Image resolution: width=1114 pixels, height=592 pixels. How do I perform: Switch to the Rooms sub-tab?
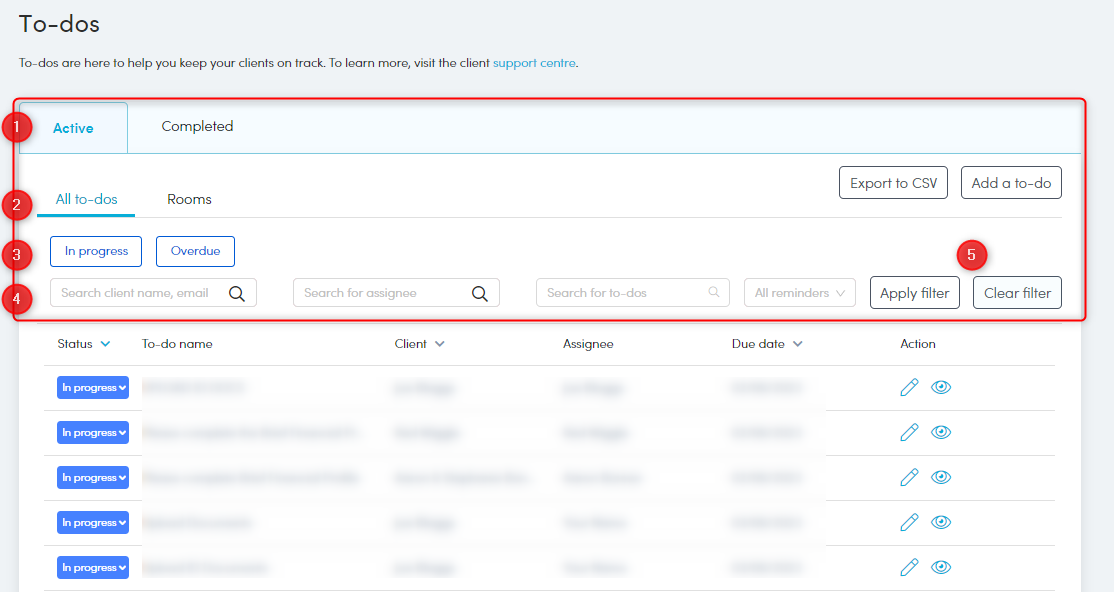tap(189, 199)
